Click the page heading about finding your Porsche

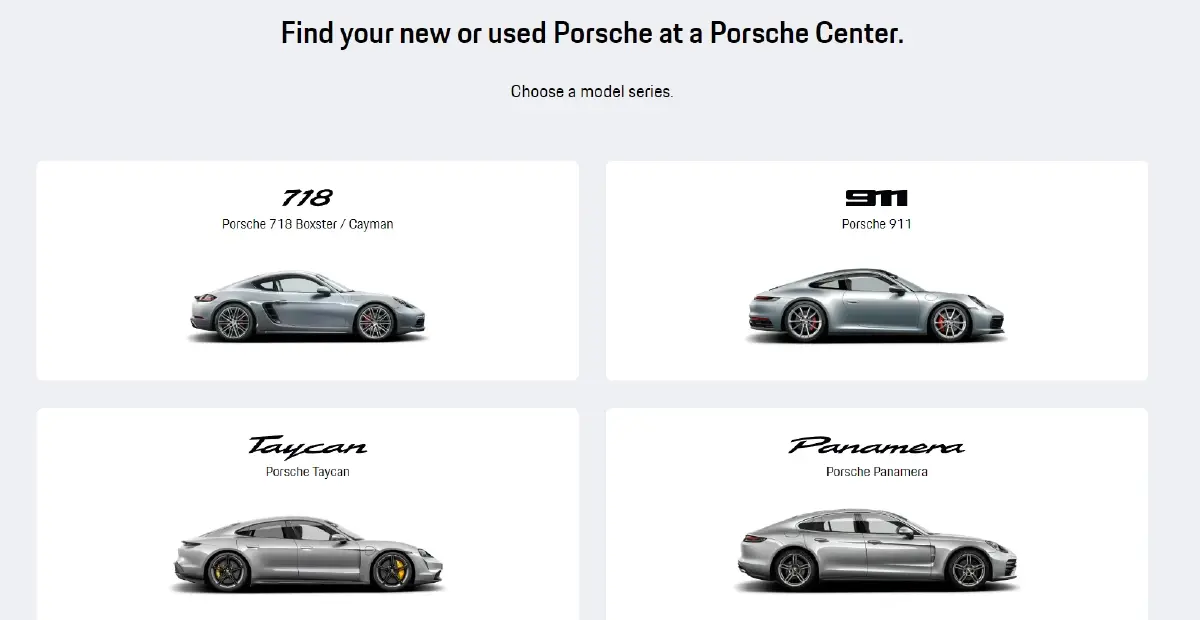[591, 32]
